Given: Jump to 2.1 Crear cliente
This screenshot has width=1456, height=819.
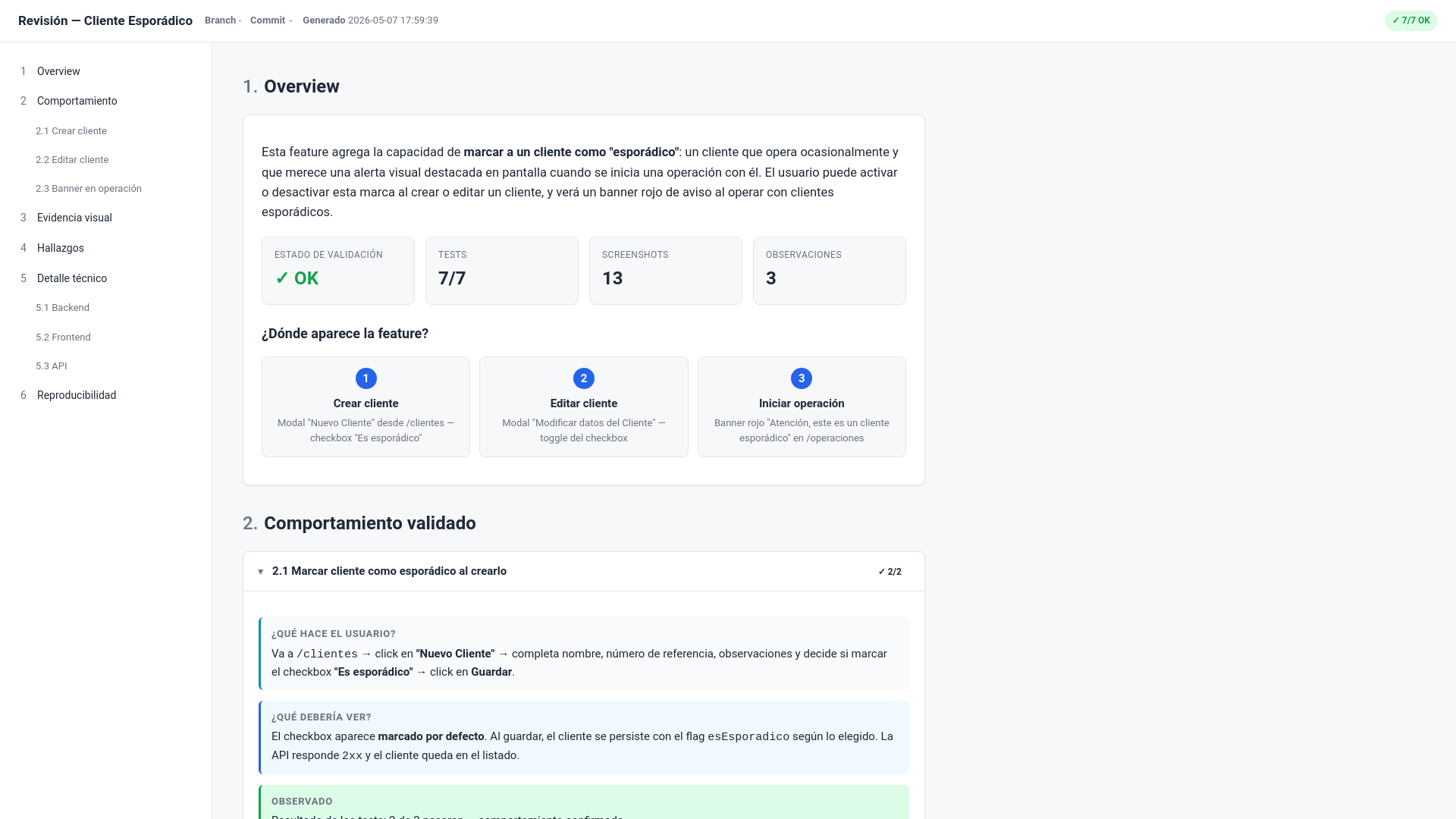Looking at the screenshot, I should pyautogui.click(x=71, y=131).
